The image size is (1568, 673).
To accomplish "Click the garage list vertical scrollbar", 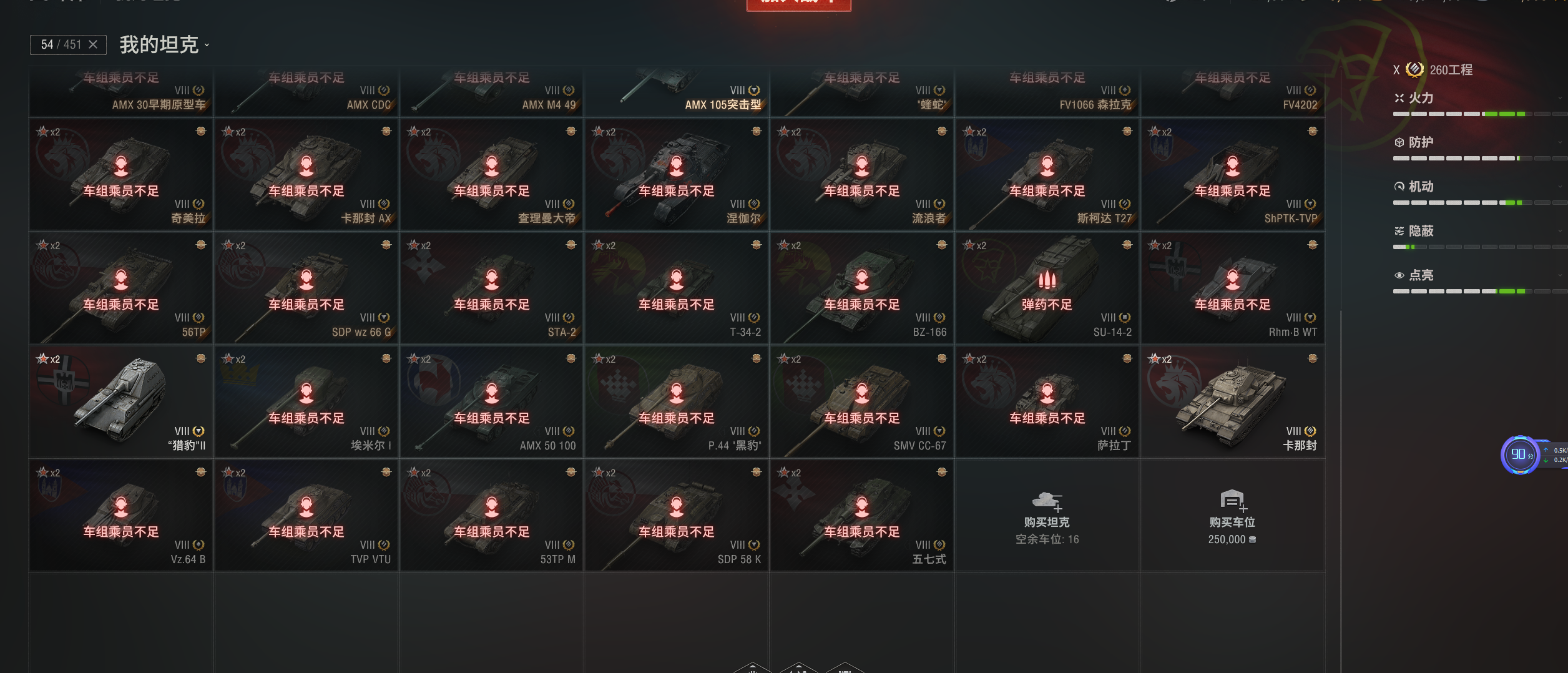I will coord(1341,490).
